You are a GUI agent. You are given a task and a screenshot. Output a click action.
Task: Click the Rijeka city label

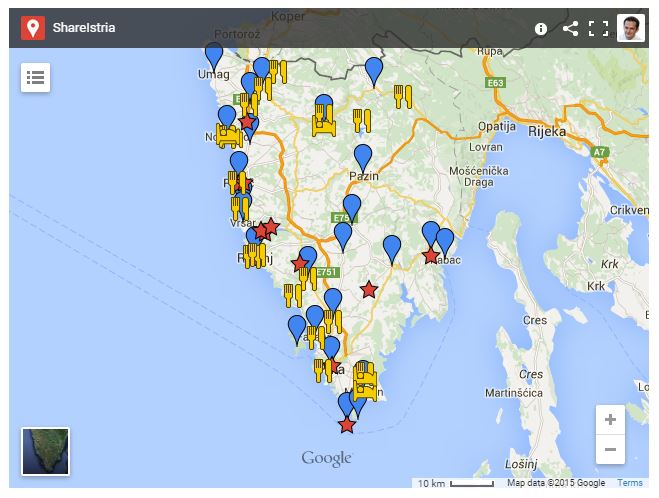click(547, 132)
